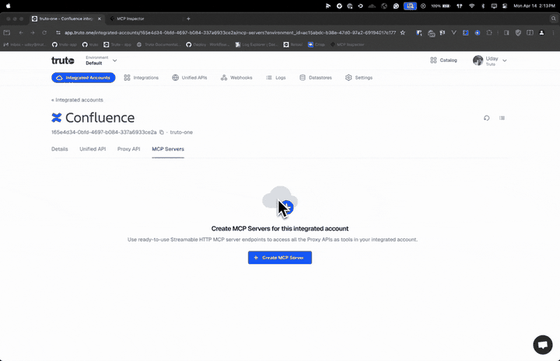Image resolution: width=560 pixels, height=361 pixels.
Task: Copy the integrated account ID
Action: (x=161, y=132)
